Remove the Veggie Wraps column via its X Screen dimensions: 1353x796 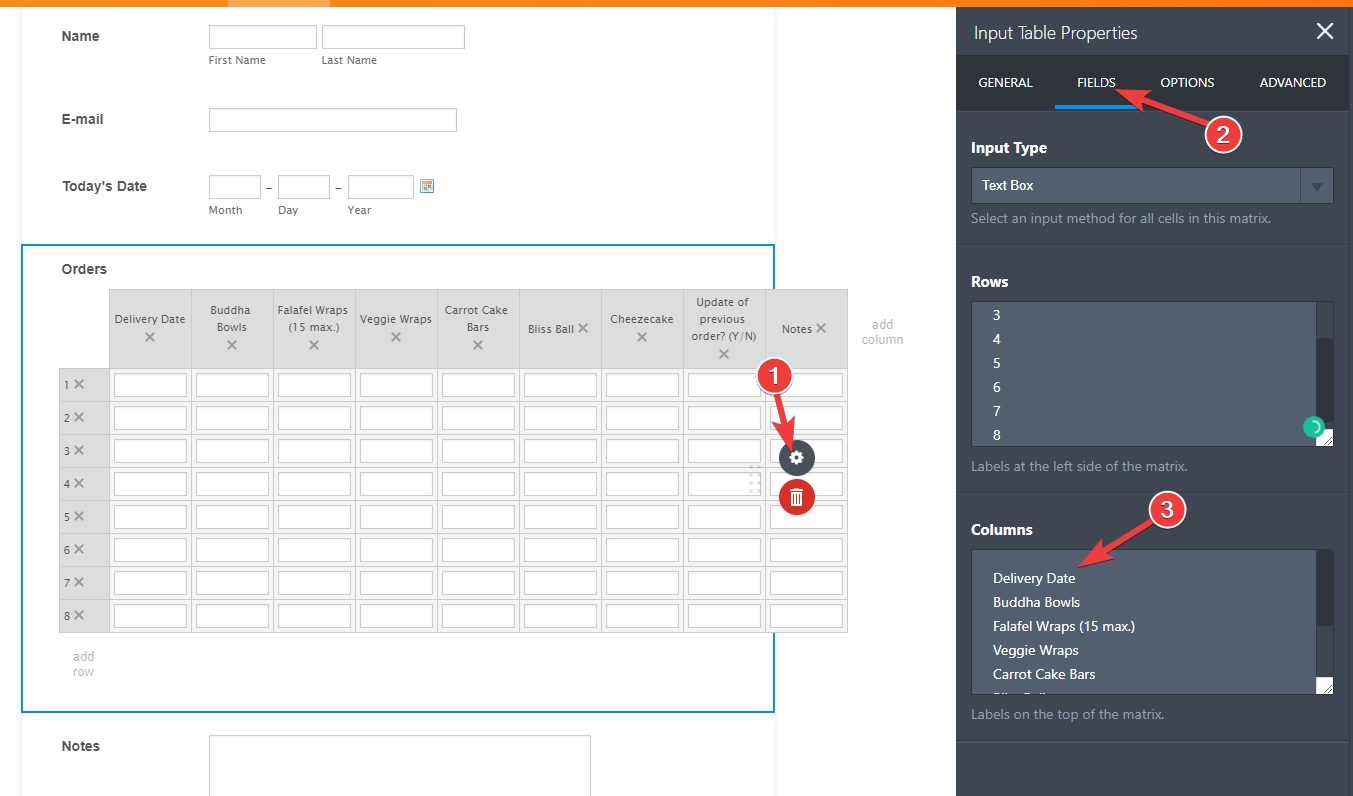[x=396, y=337]
